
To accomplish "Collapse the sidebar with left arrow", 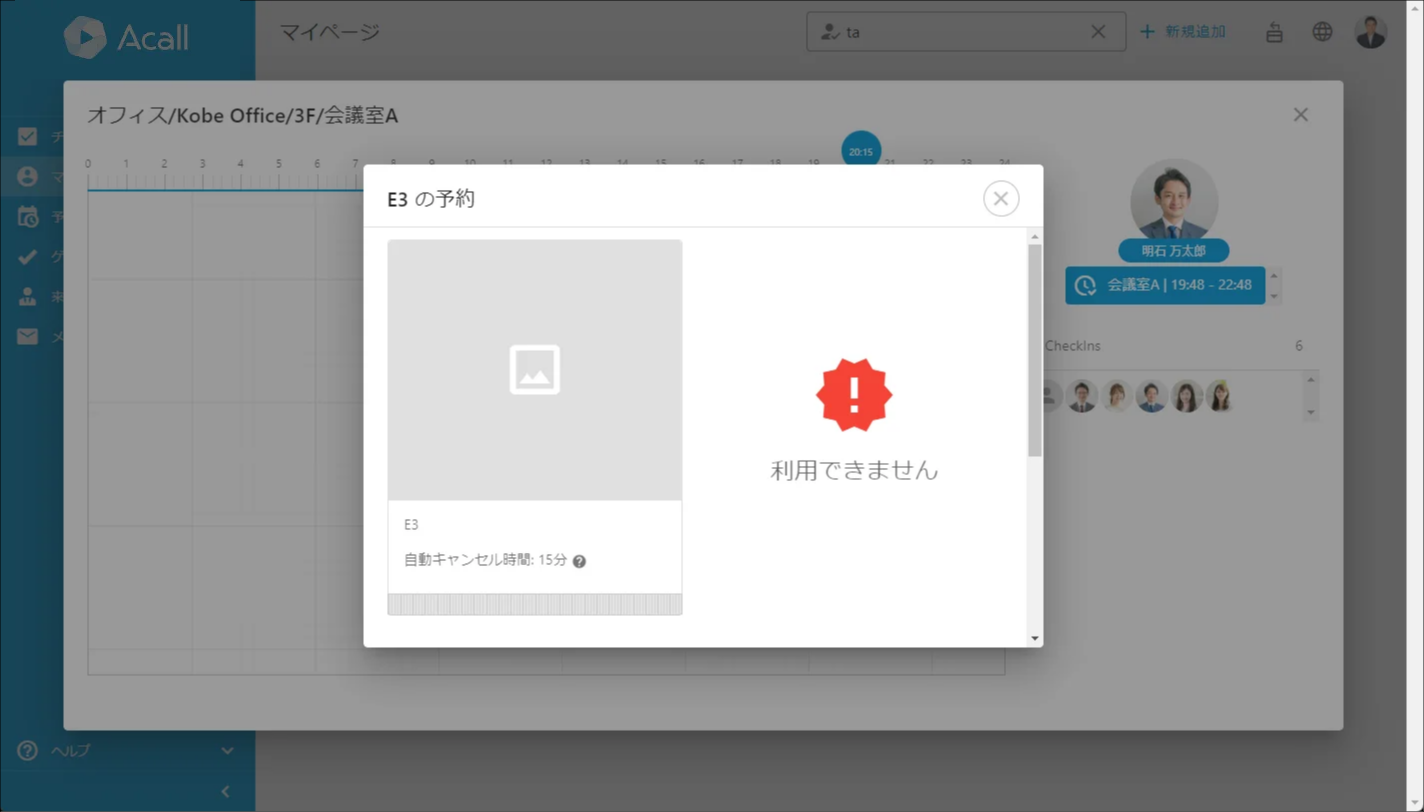I will 225,791.
